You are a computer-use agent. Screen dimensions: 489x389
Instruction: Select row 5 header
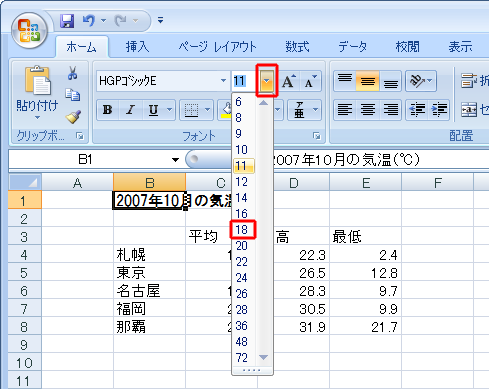pos(25,273)
